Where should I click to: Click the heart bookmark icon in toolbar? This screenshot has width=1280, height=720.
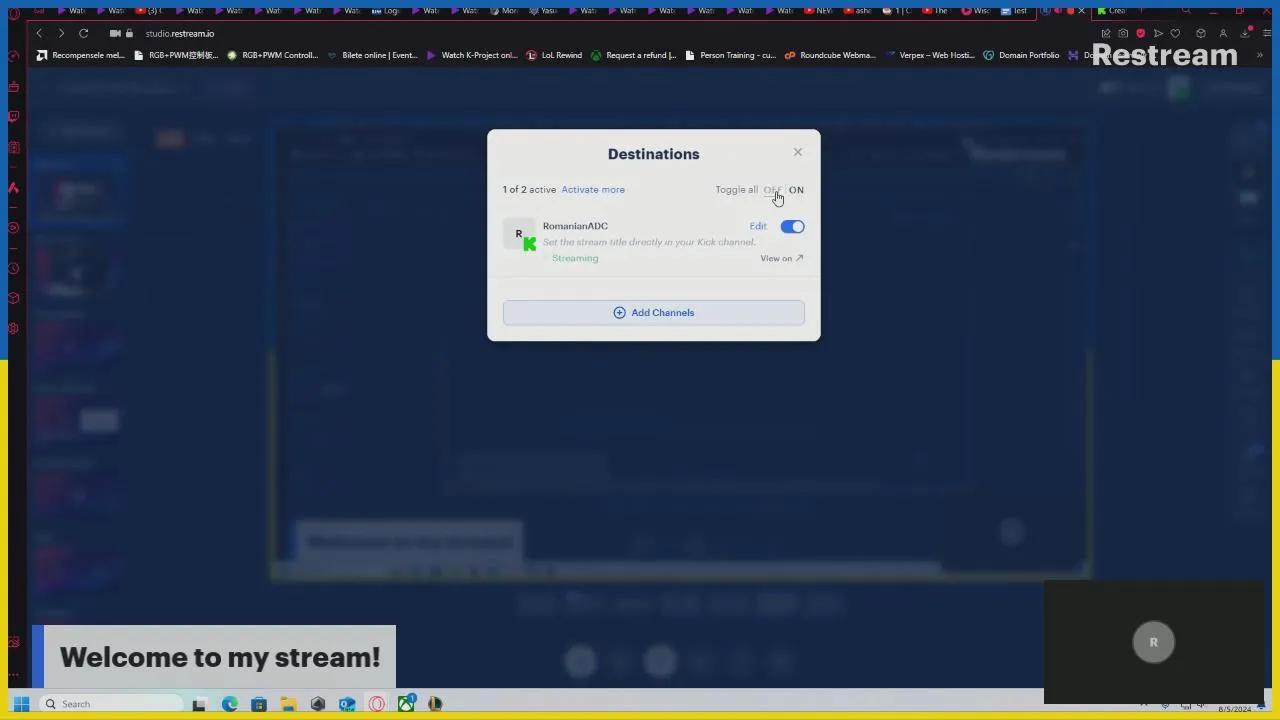point(1176,34)
